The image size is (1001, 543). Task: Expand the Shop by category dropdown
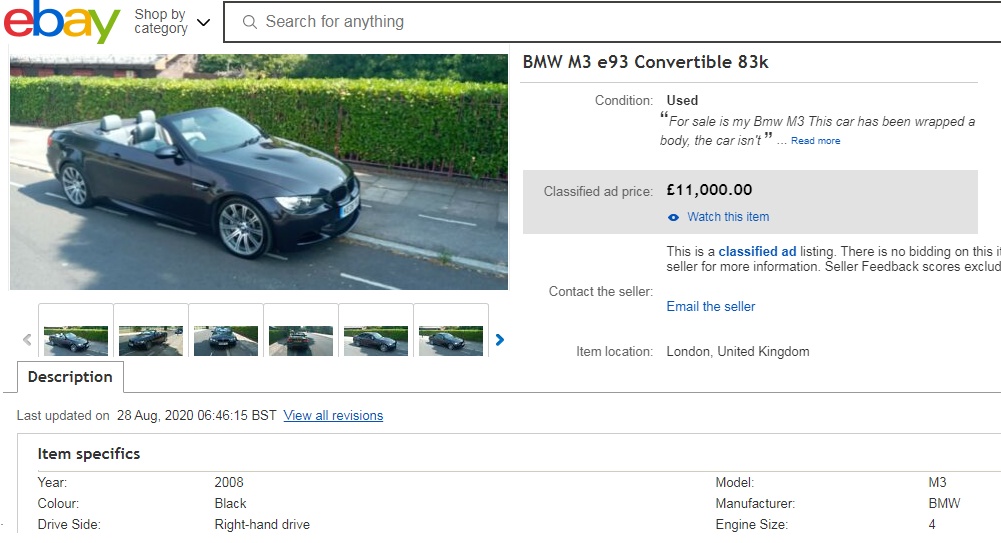173,22
